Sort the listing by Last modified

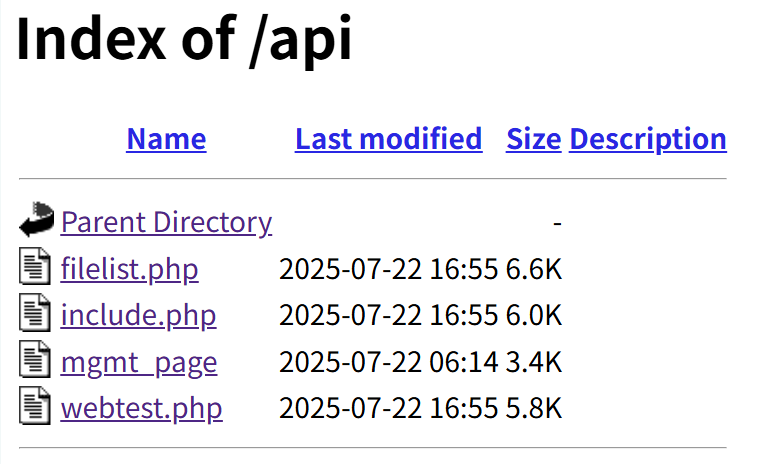click(388, 139)
